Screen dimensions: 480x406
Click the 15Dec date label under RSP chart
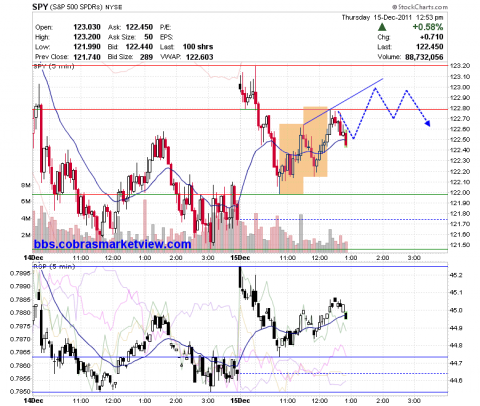[x=240, y=401]
